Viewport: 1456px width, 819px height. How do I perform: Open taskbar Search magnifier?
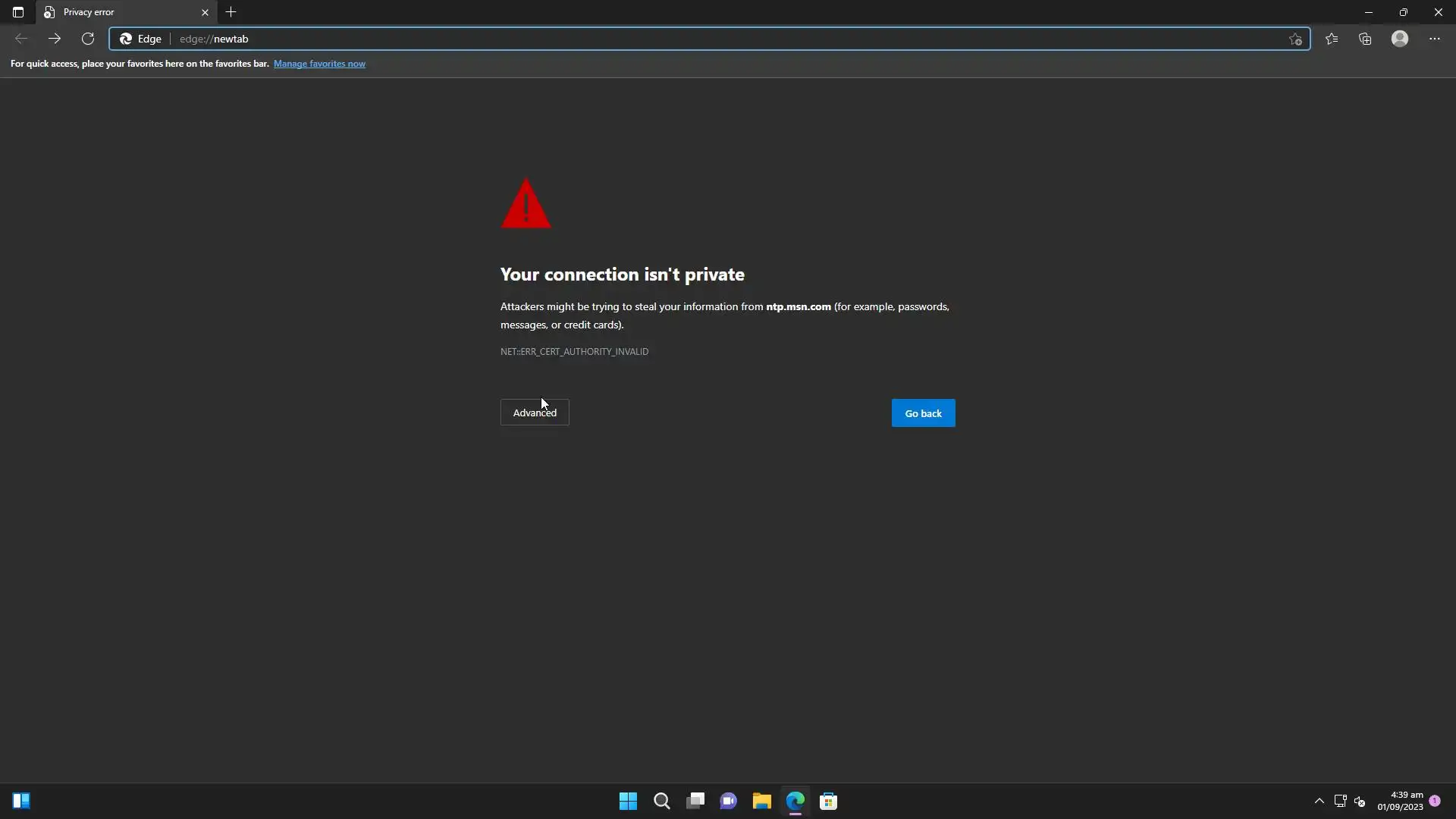[661, 801]
